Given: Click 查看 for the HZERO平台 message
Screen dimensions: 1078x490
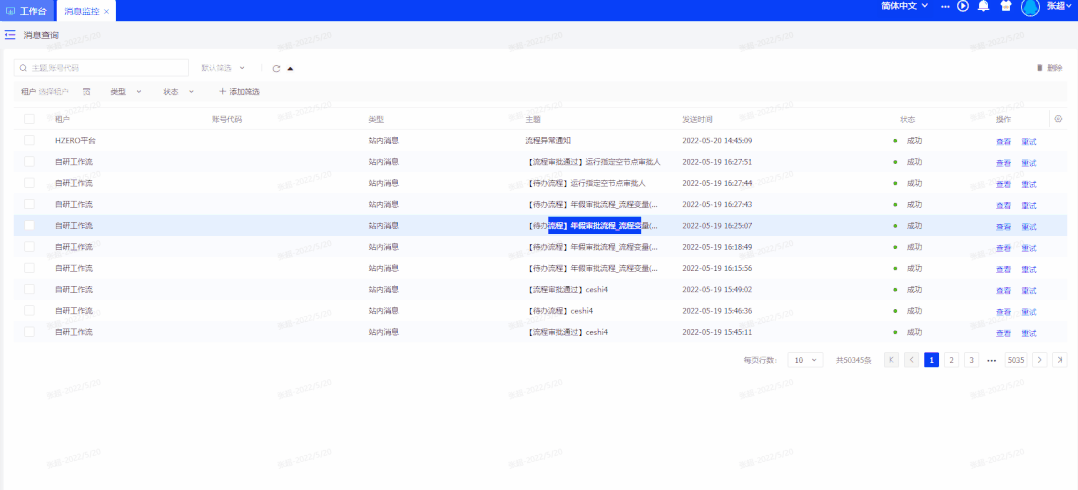Looking at the screenshot, I should click(1003, 141).
